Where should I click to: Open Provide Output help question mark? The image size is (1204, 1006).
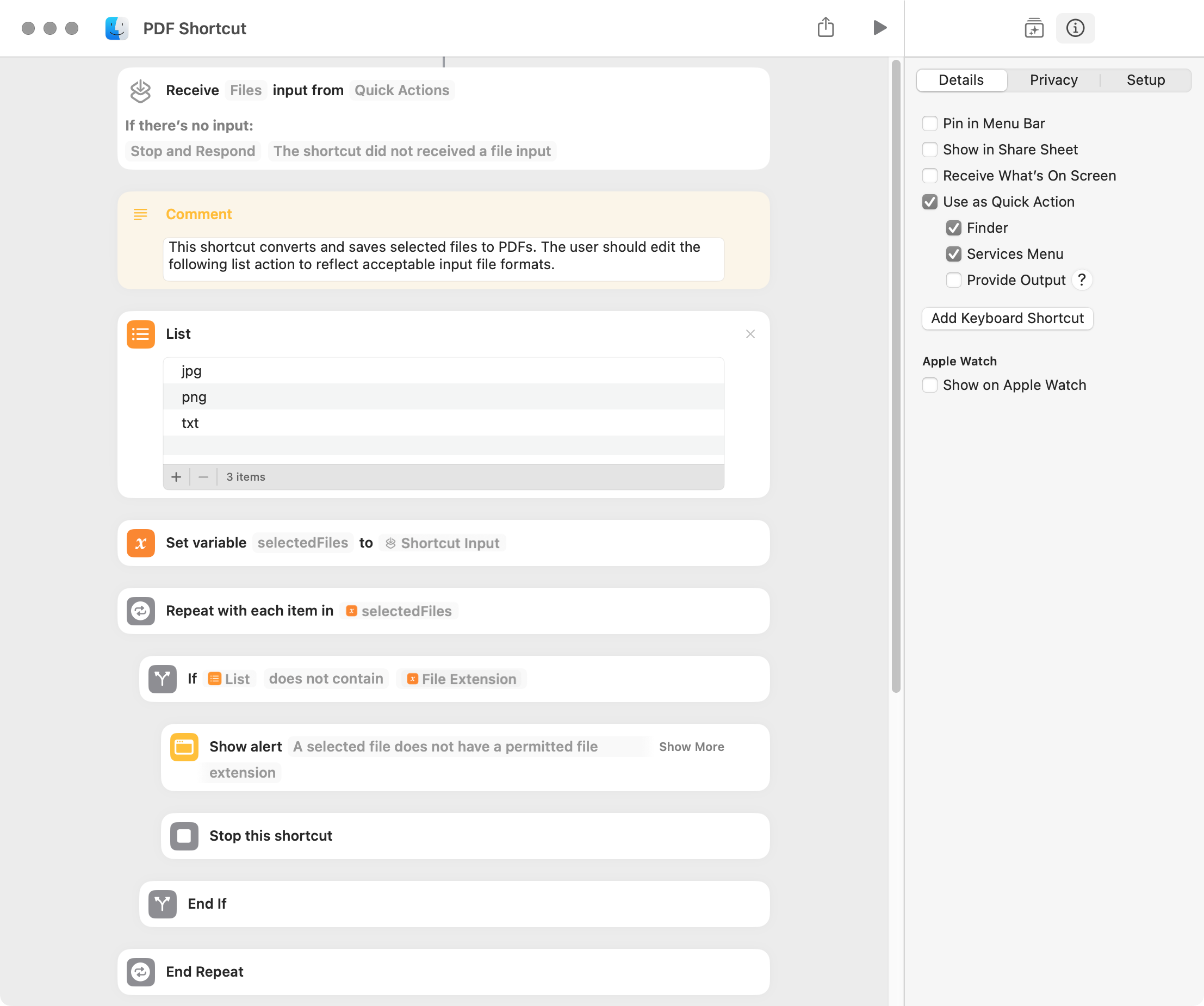[x=1081, y=280]
